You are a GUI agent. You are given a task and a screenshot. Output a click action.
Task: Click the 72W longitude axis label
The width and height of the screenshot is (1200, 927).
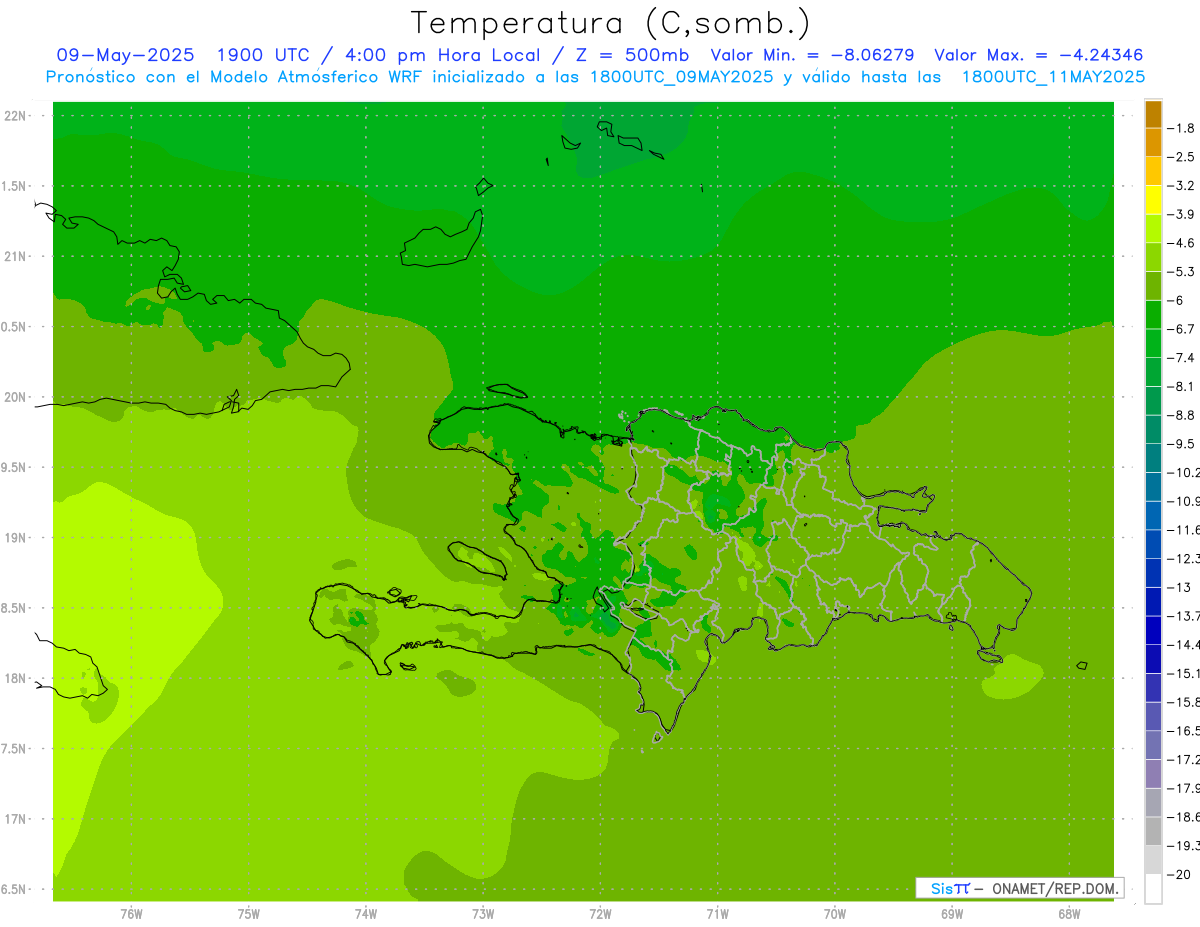[600, 914]
